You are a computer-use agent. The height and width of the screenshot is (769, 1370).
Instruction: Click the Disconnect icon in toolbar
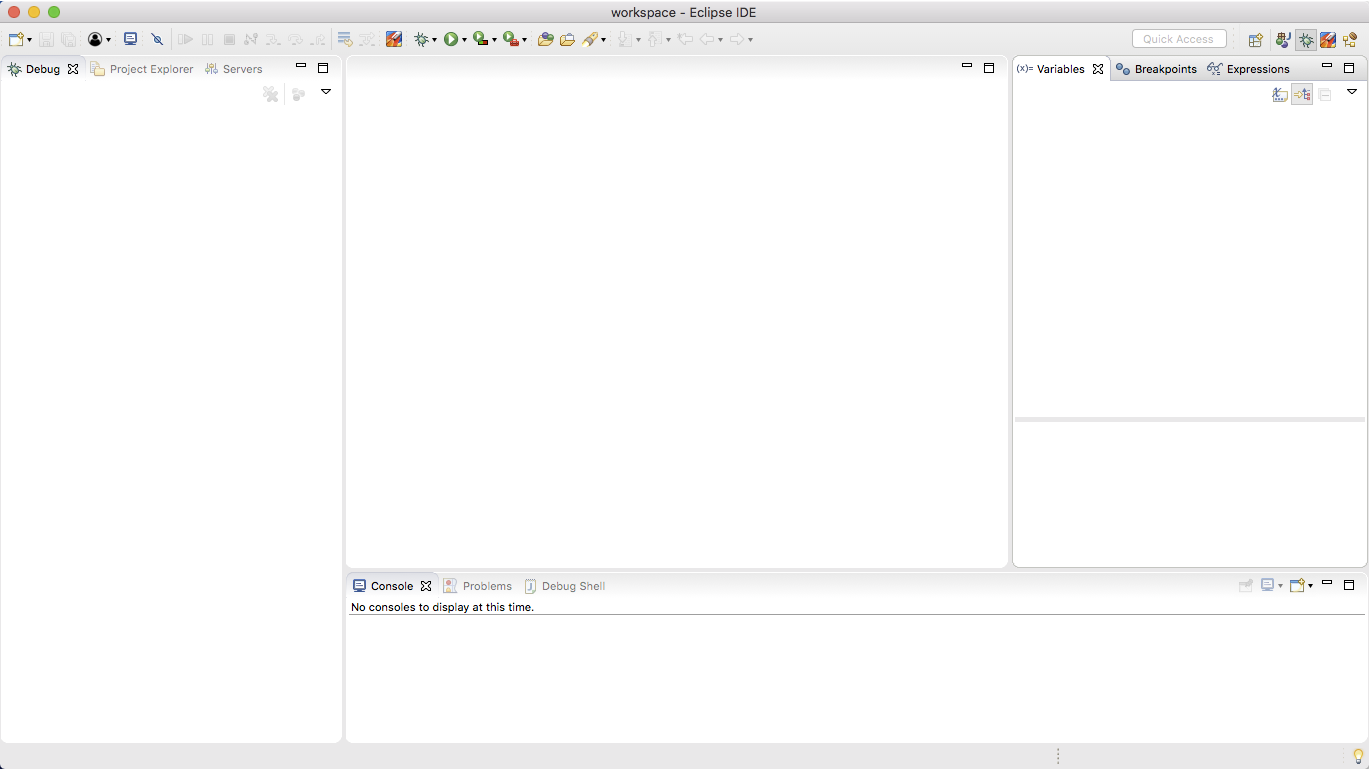click(251, 39)
